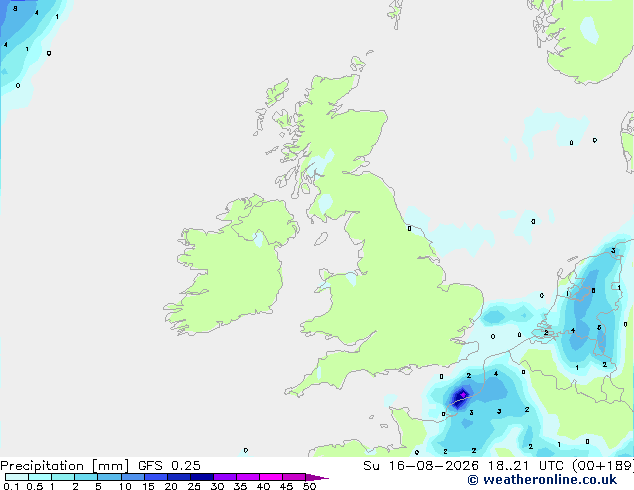Choose the 25–30 mm dark navy legend box
The width and height of the screenshot is (634, 490).
pos(202,477)
